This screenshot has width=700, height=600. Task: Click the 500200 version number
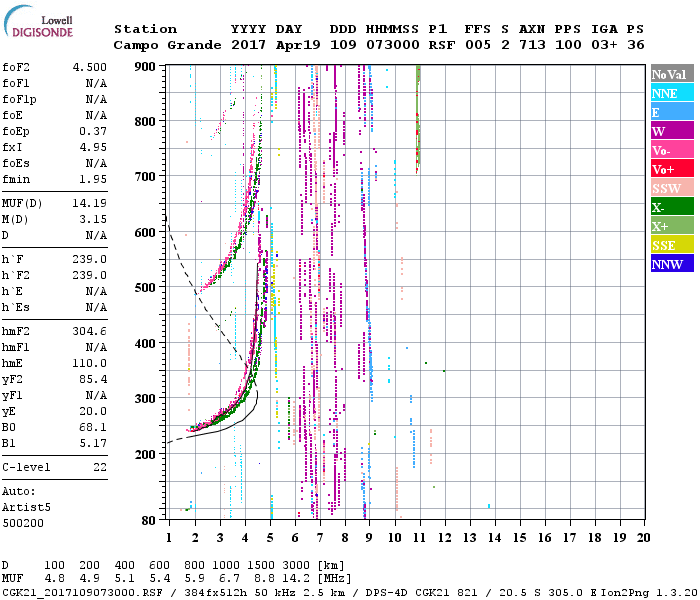coord(23,523)
